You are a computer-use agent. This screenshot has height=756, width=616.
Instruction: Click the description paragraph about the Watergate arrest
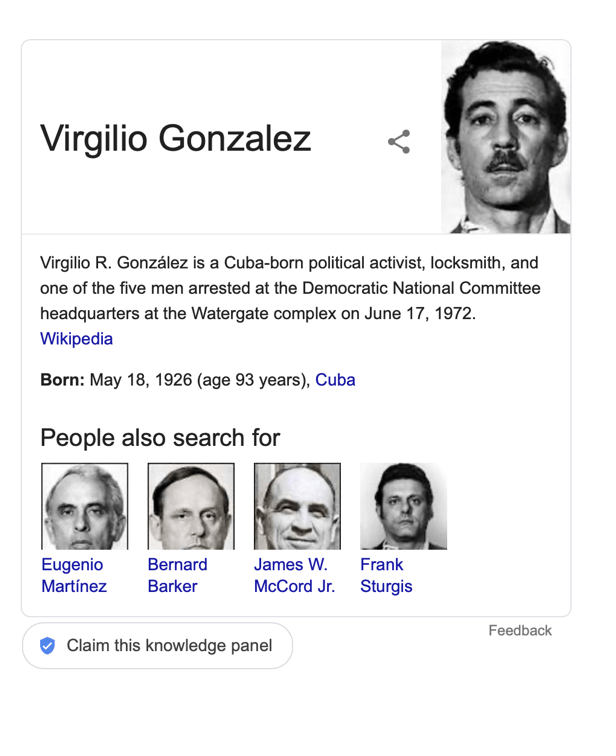point(290,289)
